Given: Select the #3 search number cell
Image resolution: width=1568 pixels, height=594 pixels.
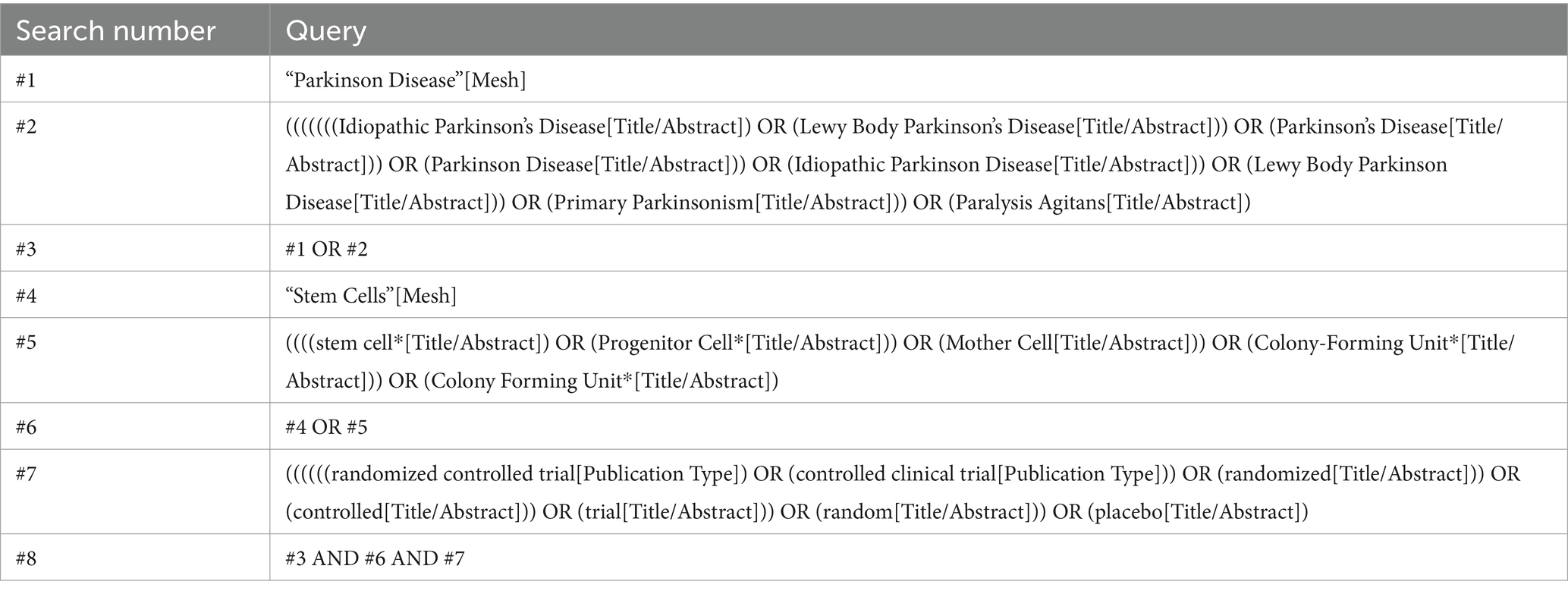Looking at the screenshot, I should point(26,250).
